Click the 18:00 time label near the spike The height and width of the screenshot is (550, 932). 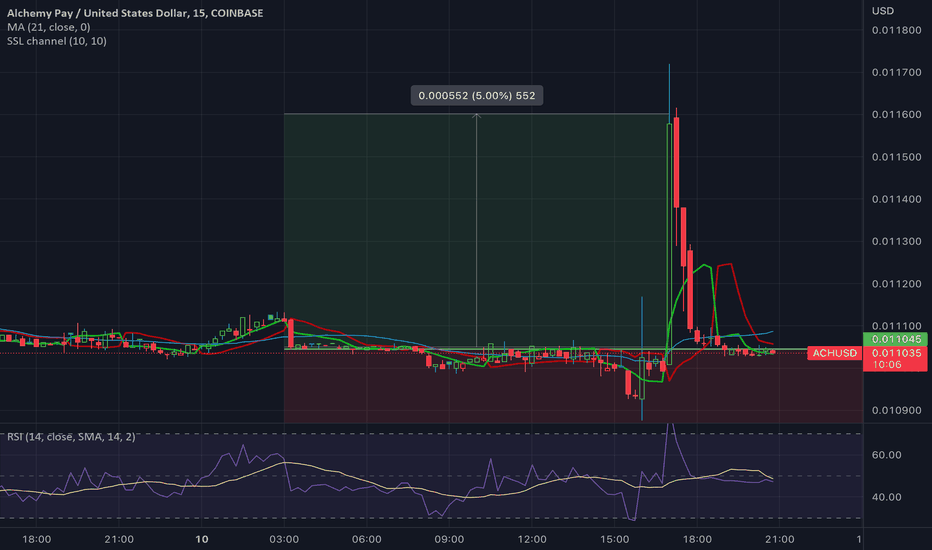(697, 539)
